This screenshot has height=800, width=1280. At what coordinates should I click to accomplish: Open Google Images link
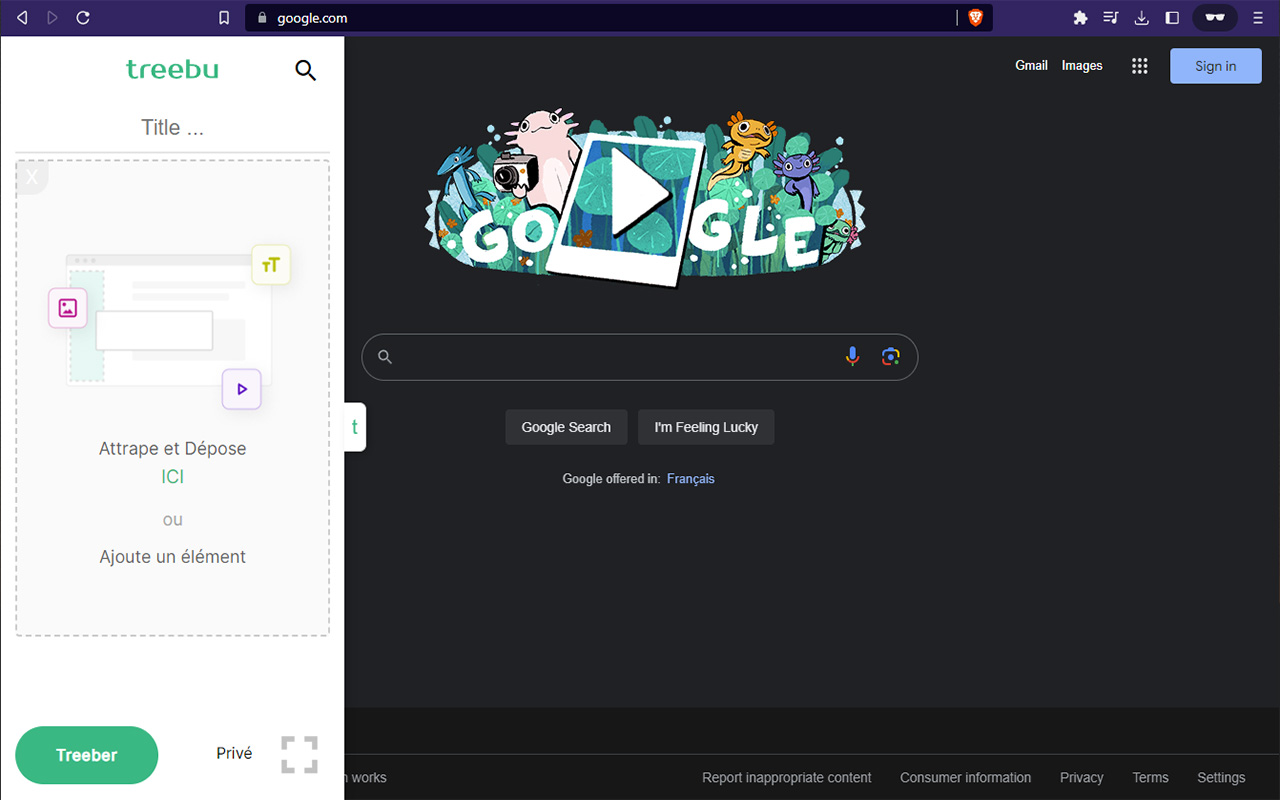coord(1082,66)
